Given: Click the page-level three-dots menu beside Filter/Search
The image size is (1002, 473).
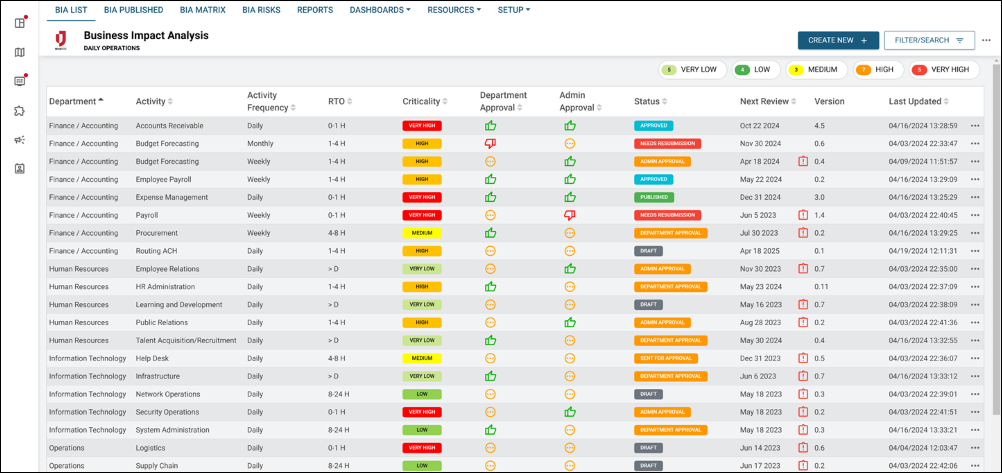Looking at the screenshot, I should 987,40.
